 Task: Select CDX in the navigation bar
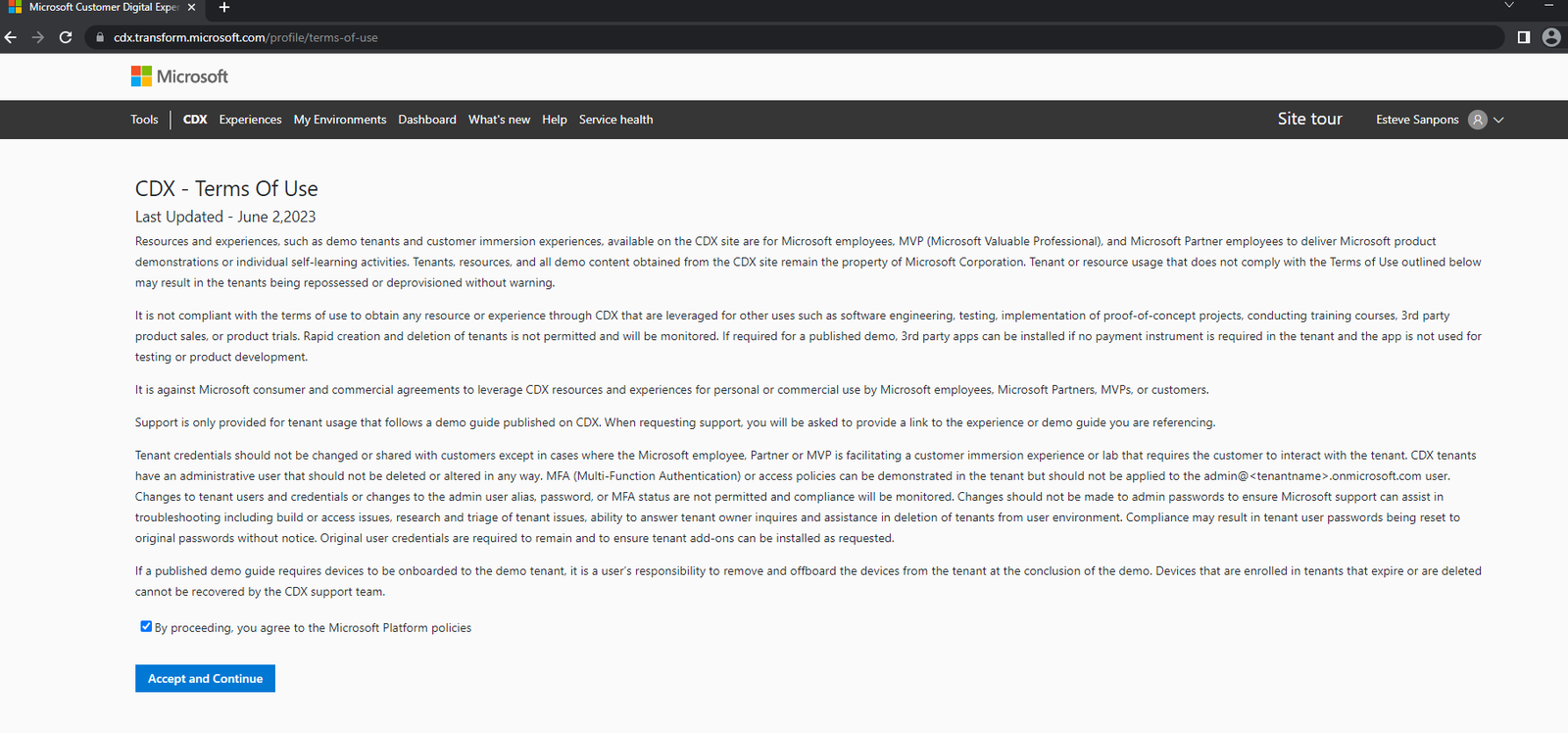click(x=195, y=120)
